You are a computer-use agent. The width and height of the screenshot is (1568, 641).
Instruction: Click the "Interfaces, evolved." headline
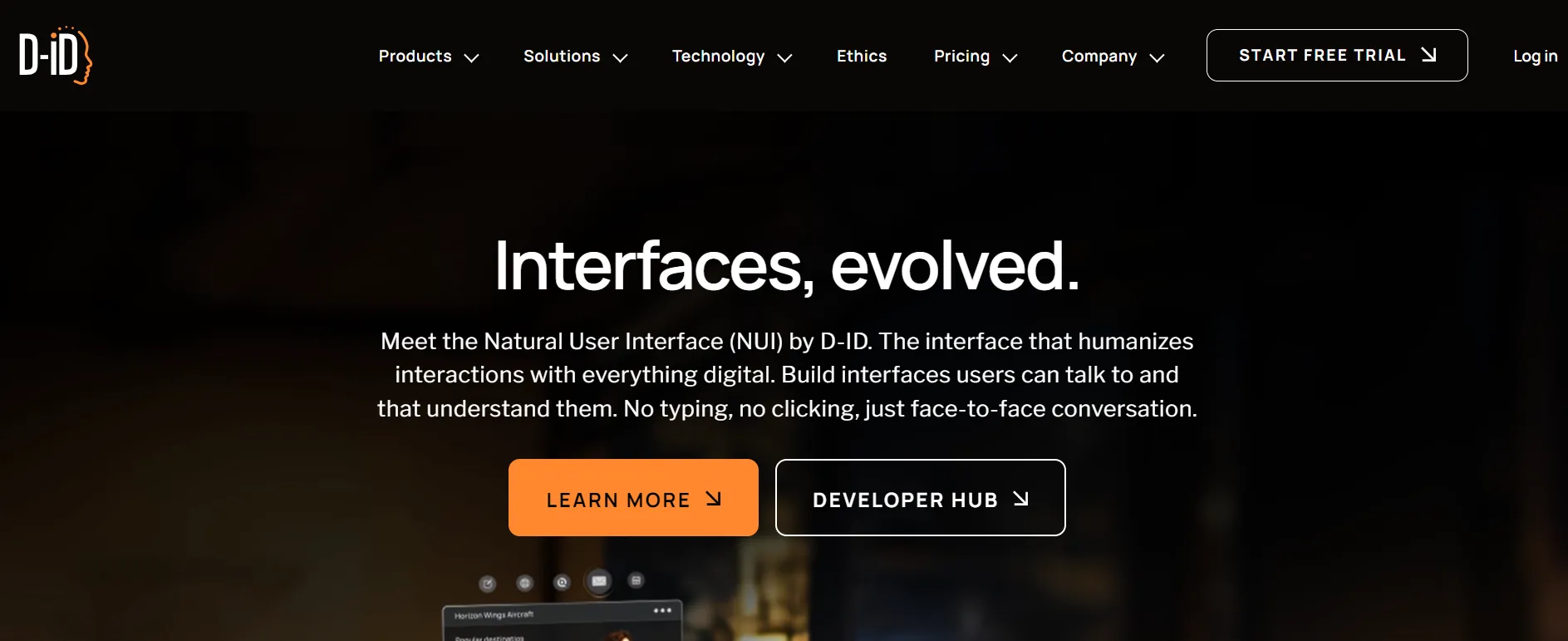(786, 266)
